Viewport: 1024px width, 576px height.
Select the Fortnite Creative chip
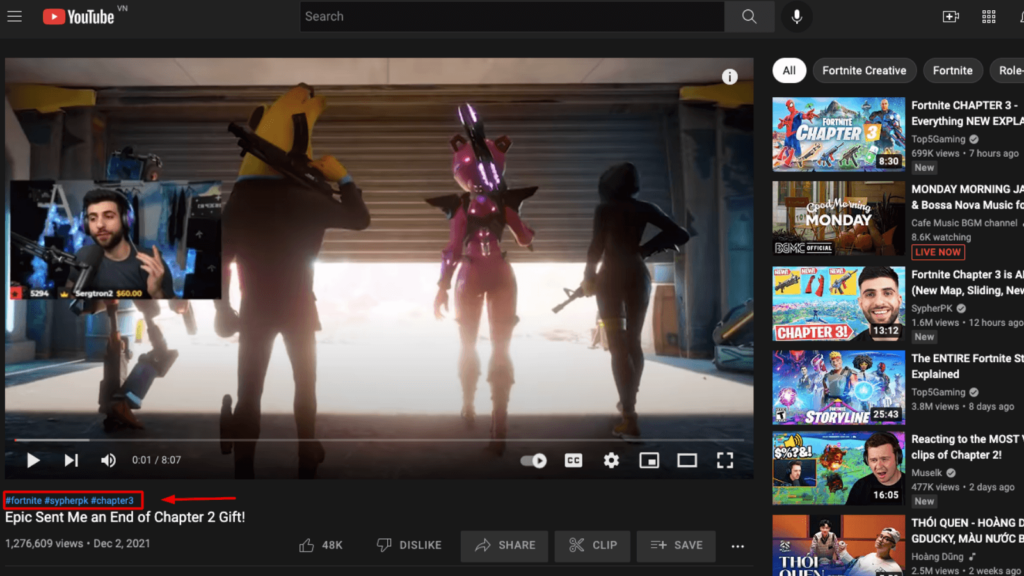(864, 71)
